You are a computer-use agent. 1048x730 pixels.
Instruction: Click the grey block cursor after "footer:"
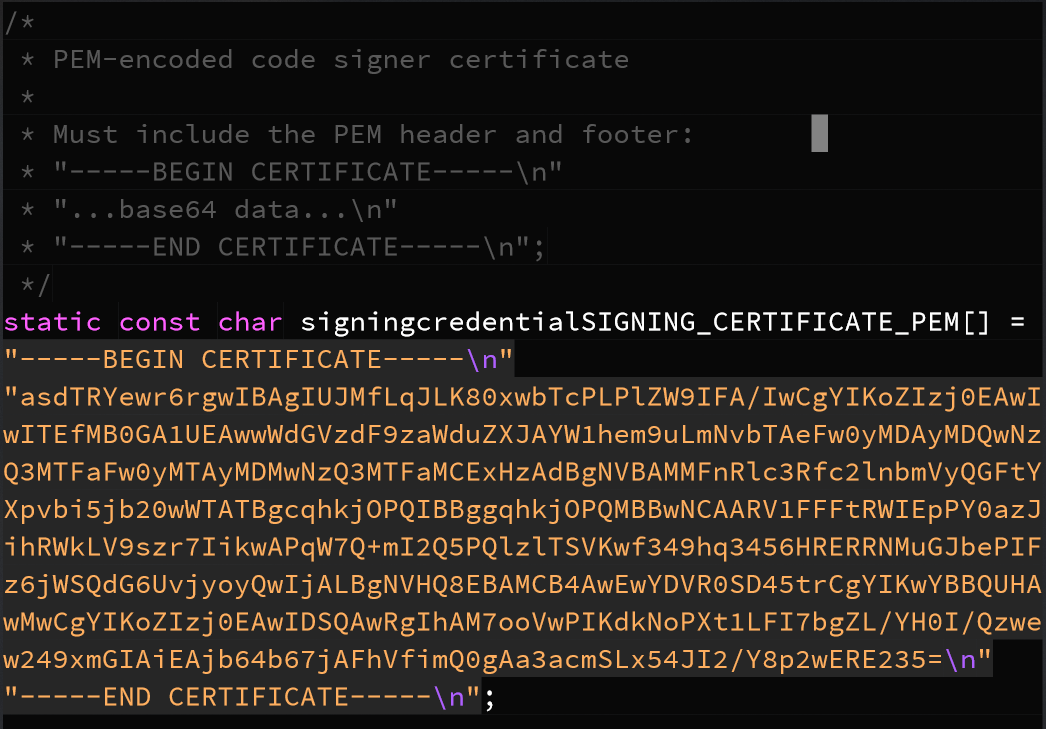click(819, 133)
